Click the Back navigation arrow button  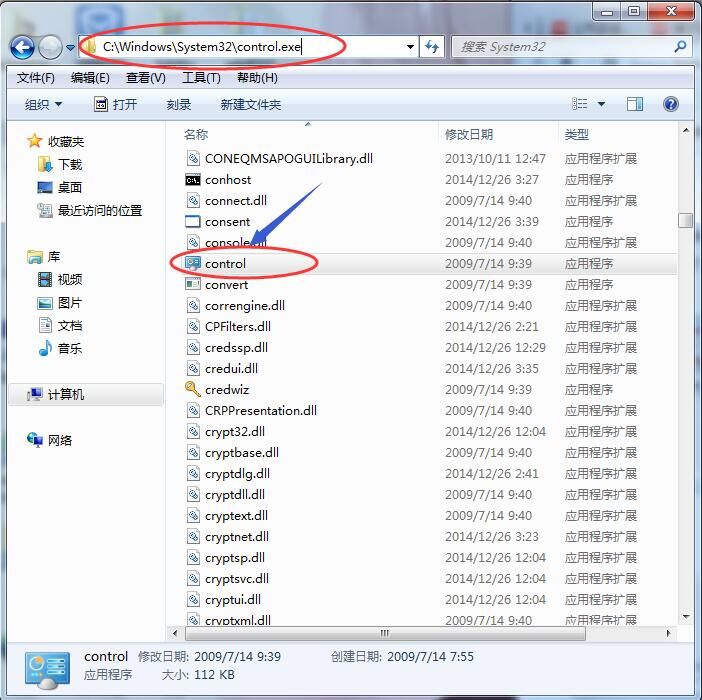click(22, 47)
